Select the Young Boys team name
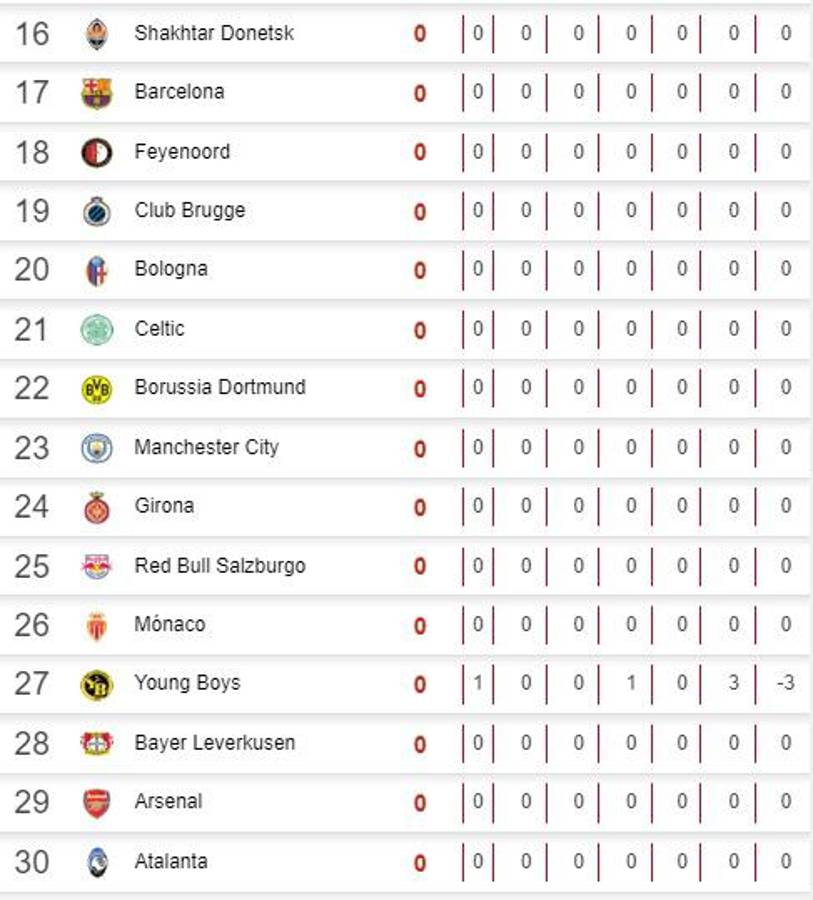This screenshot has height=900, width=813. point(187,684)
